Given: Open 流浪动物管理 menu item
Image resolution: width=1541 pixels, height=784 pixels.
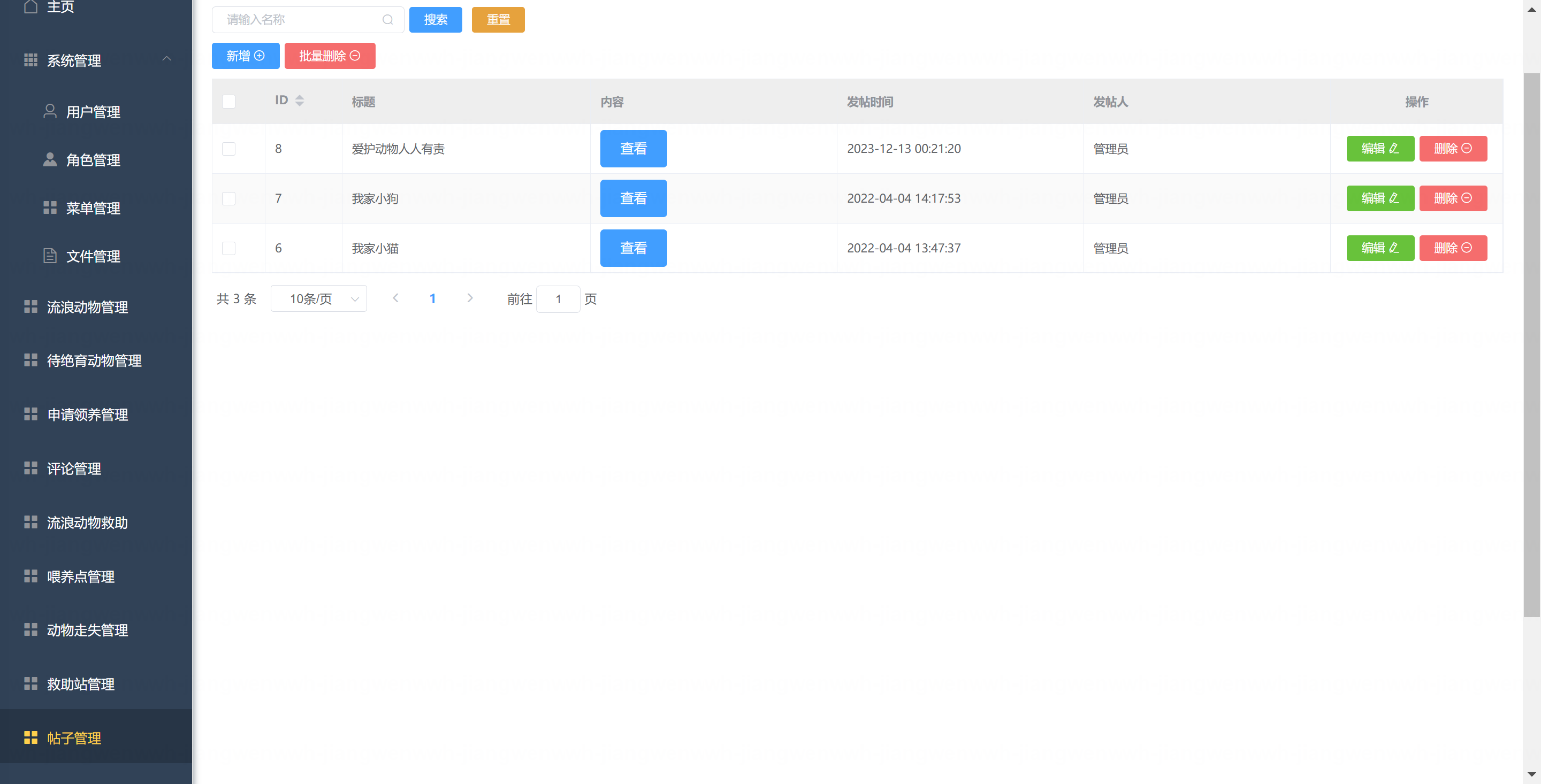Looking at the screenshot, I should pyautogui.click(x=87, y=307).
